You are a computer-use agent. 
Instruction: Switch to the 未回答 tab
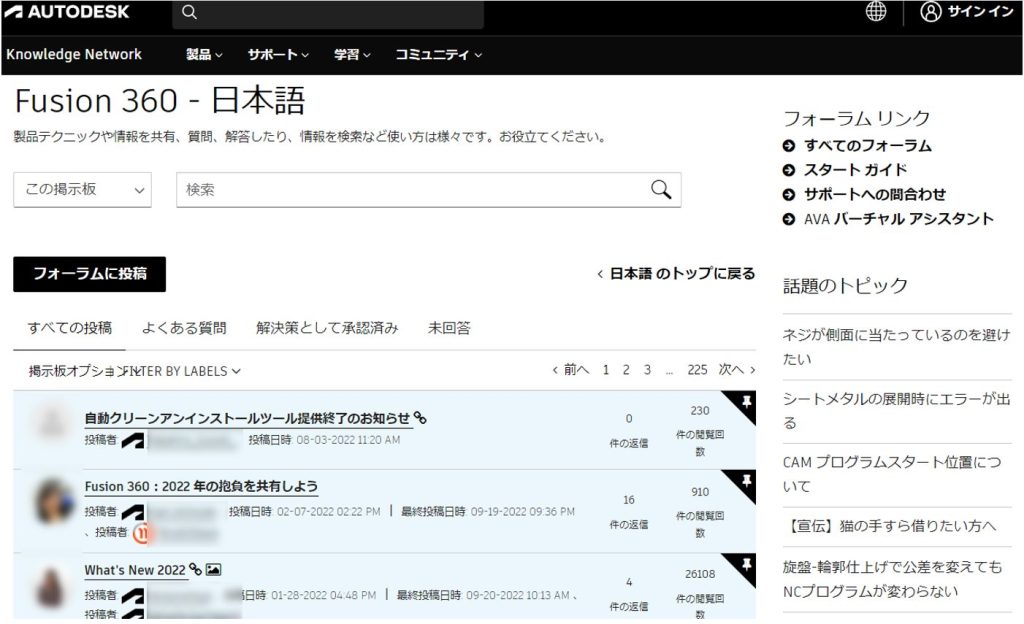click(449, 328)
